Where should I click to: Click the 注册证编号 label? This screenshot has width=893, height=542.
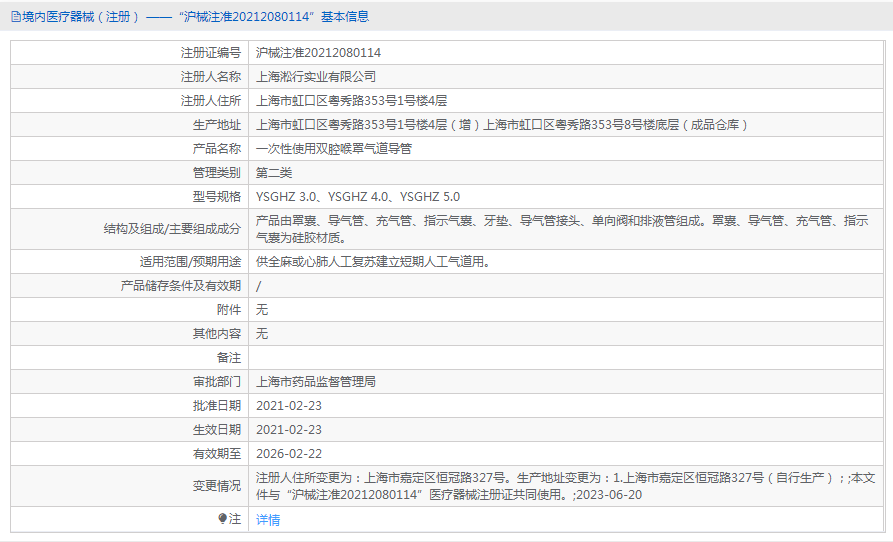tap(211, 53)
